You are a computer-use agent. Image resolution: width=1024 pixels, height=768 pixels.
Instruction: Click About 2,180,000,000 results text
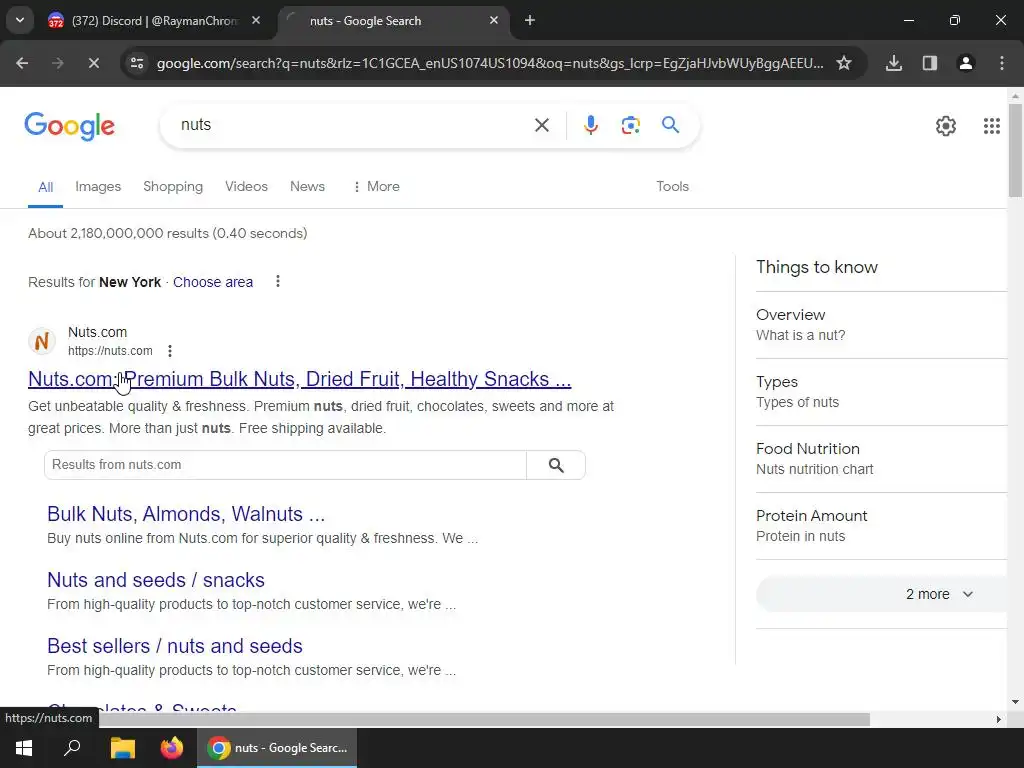point(168,234)
